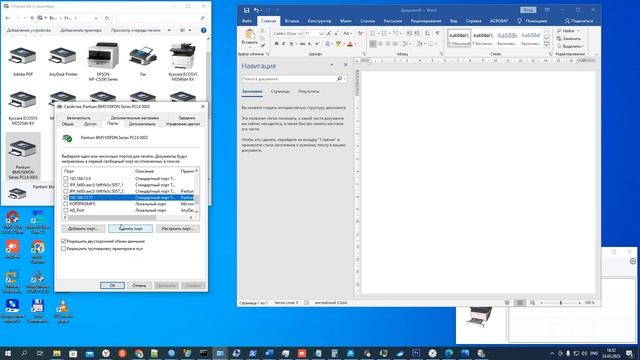Toggle Bold formatting in Word ribbon

pos(276,44)
